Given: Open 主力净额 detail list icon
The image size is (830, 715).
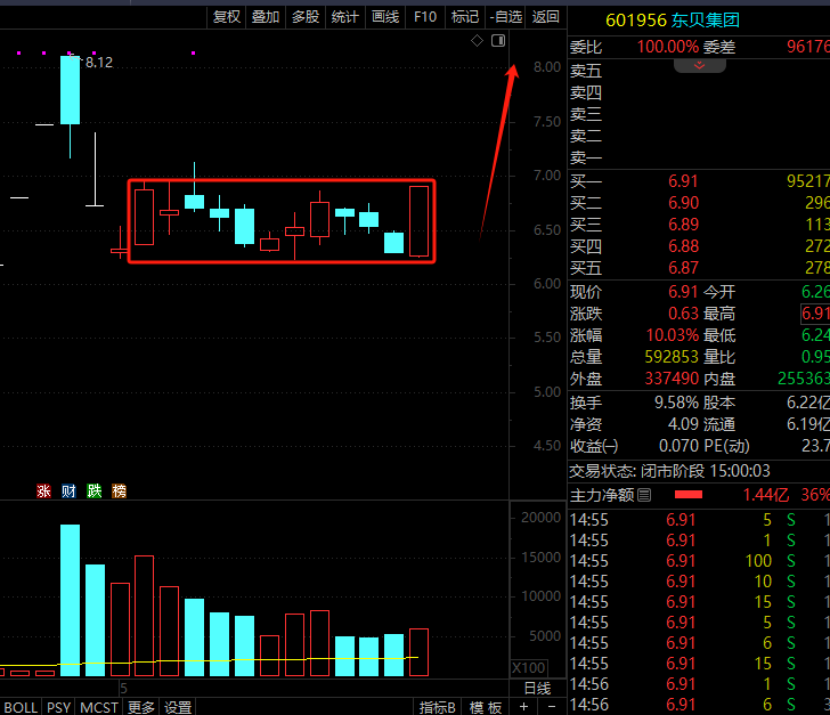Looking at the screenshot, I should click(x=644, y=495).
